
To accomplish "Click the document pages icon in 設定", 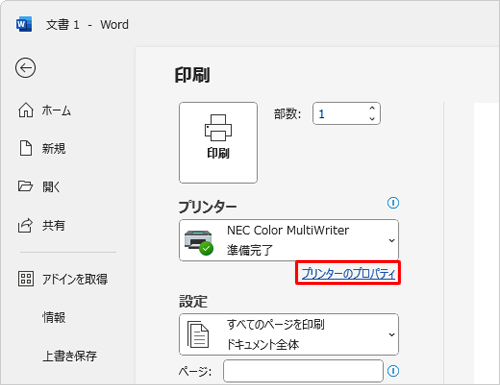I will click(x=198, y=334).
